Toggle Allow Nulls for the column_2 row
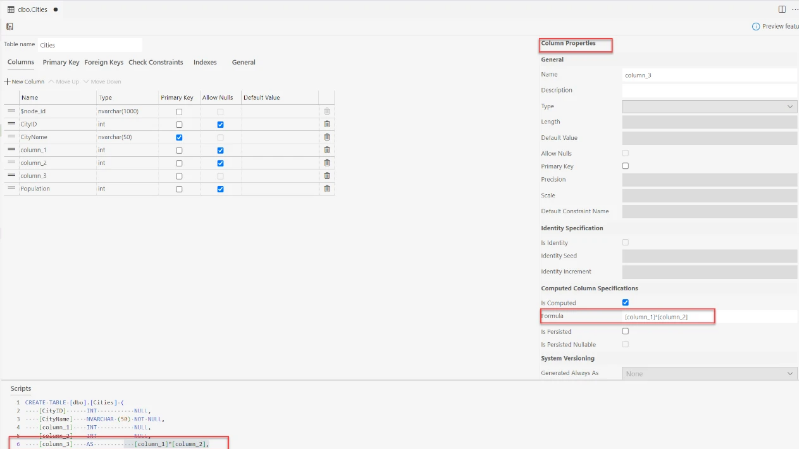The height and width of the screenshot is (449, 799). point(220,163)
